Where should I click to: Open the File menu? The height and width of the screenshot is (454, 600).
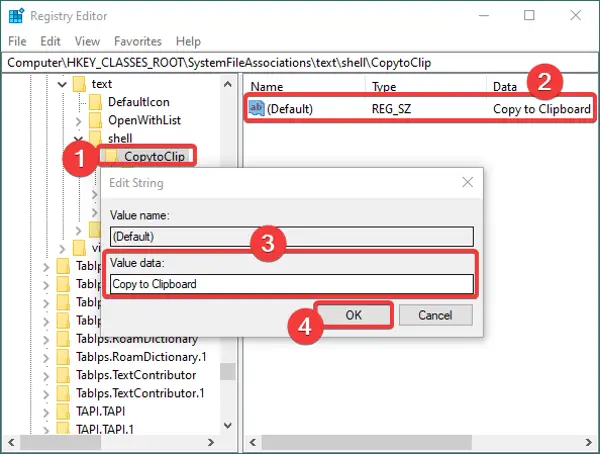(17, 41)
